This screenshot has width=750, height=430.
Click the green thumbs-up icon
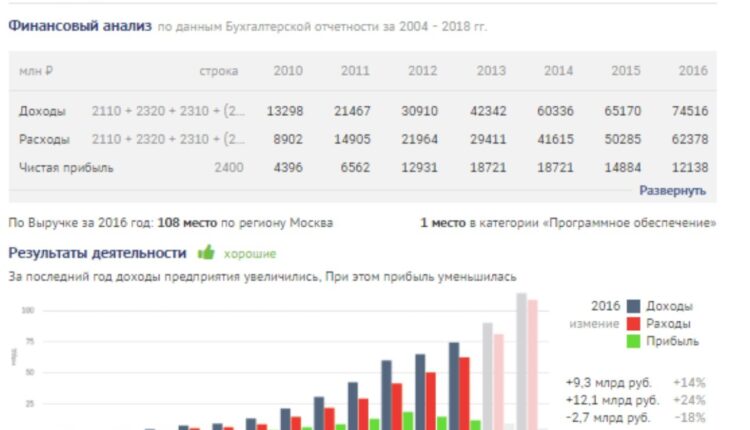[206, 253]
